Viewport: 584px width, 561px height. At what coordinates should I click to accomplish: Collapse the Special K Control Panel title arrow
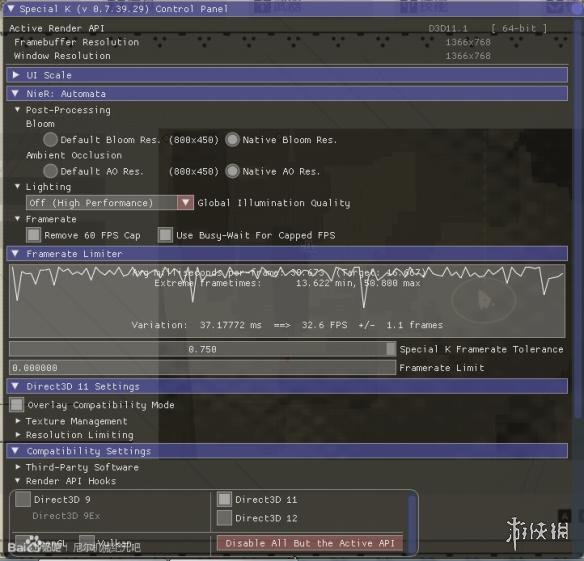click(x=10, y=9)
